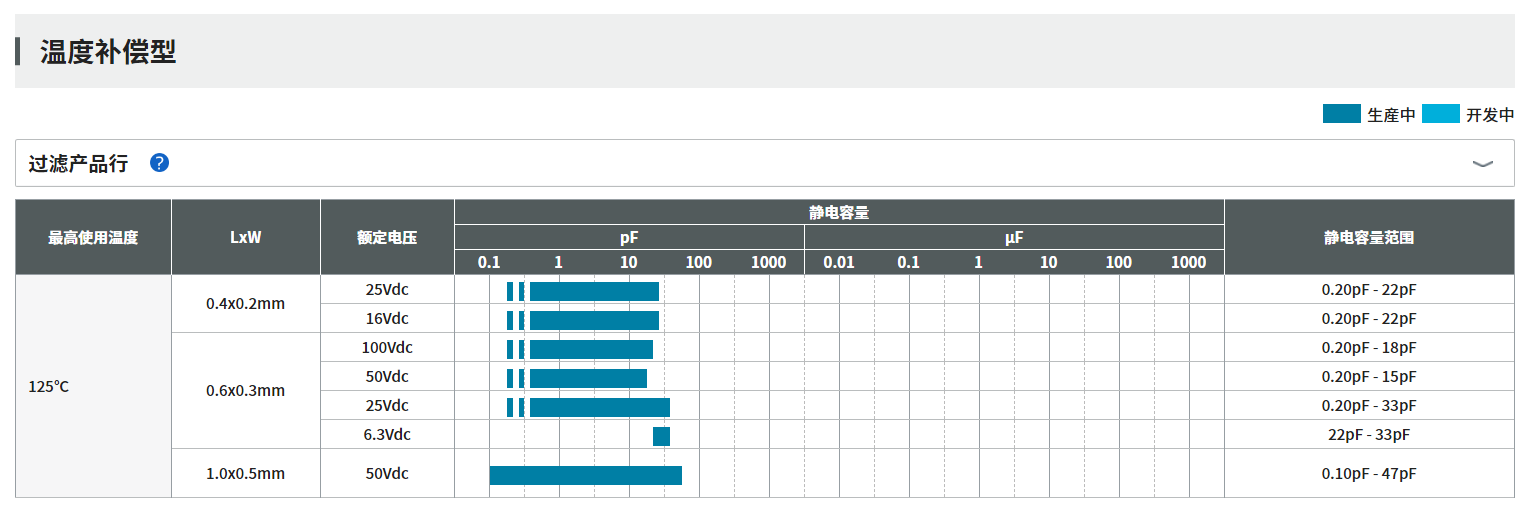The height and width of the screenshot is (517, 1536).
Task: Click the 0.10pF - 47pF range value
Action: point(1368,474)
